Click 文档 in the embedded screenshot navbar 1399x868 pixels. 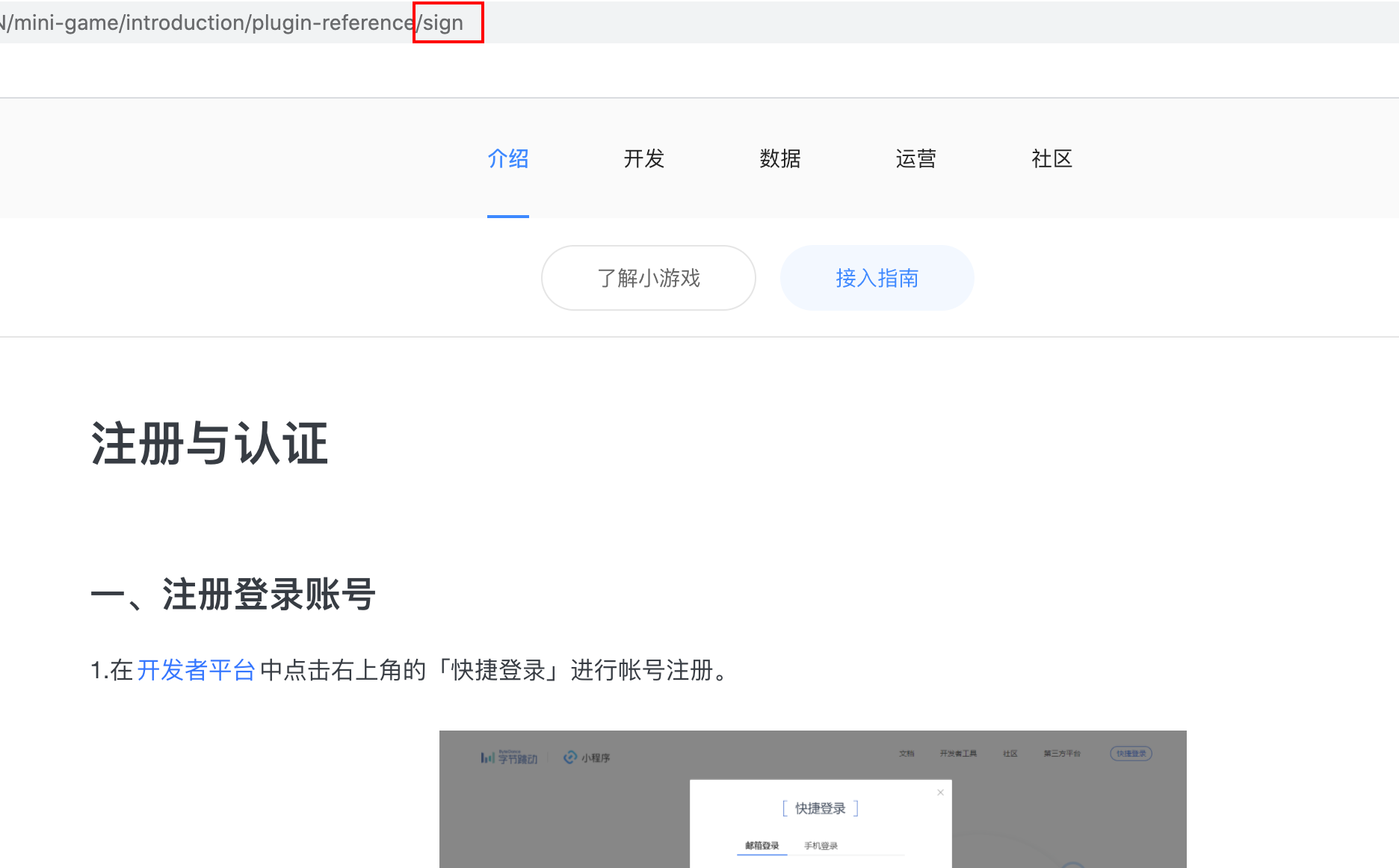(x=907, y=753)
